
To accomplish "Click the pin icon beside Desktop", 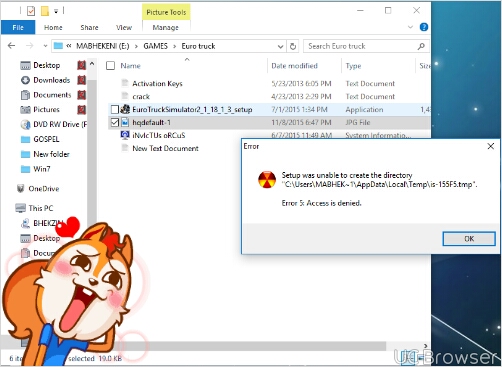I will (x=82, y=65).
